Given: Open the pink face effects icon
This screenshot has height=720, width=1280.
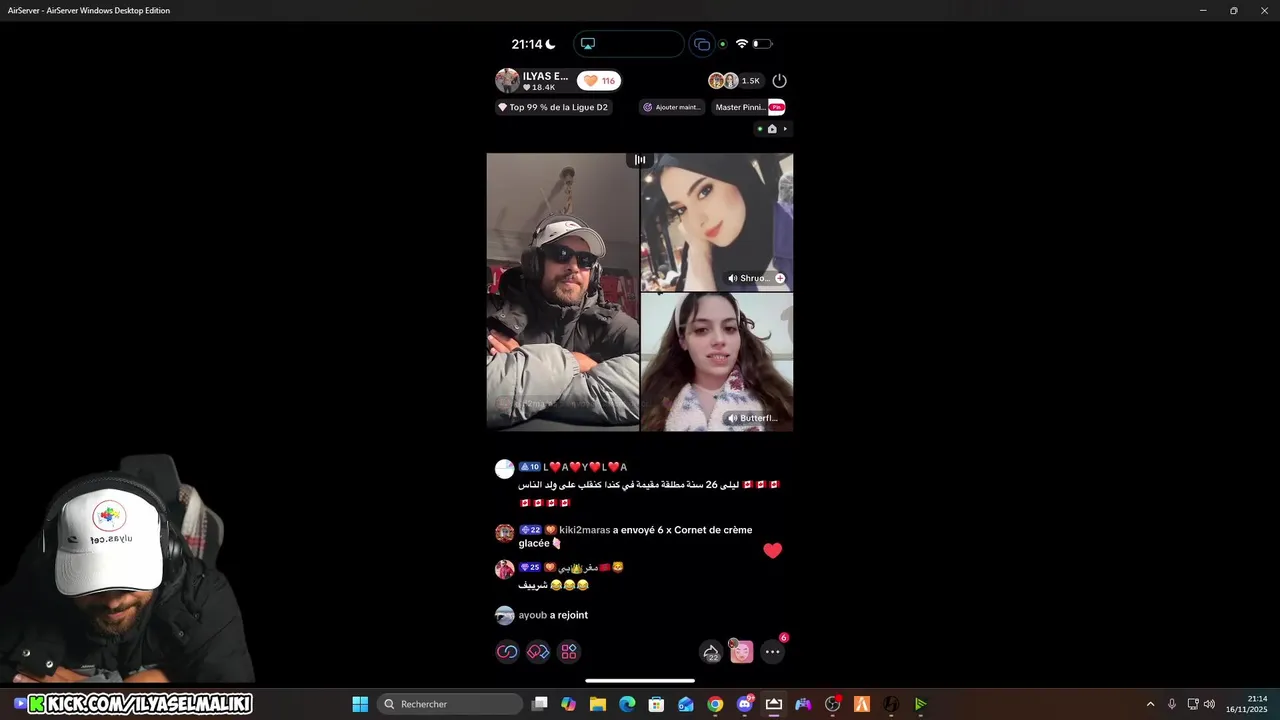Looking at the screenshot, I should (741, 652).
